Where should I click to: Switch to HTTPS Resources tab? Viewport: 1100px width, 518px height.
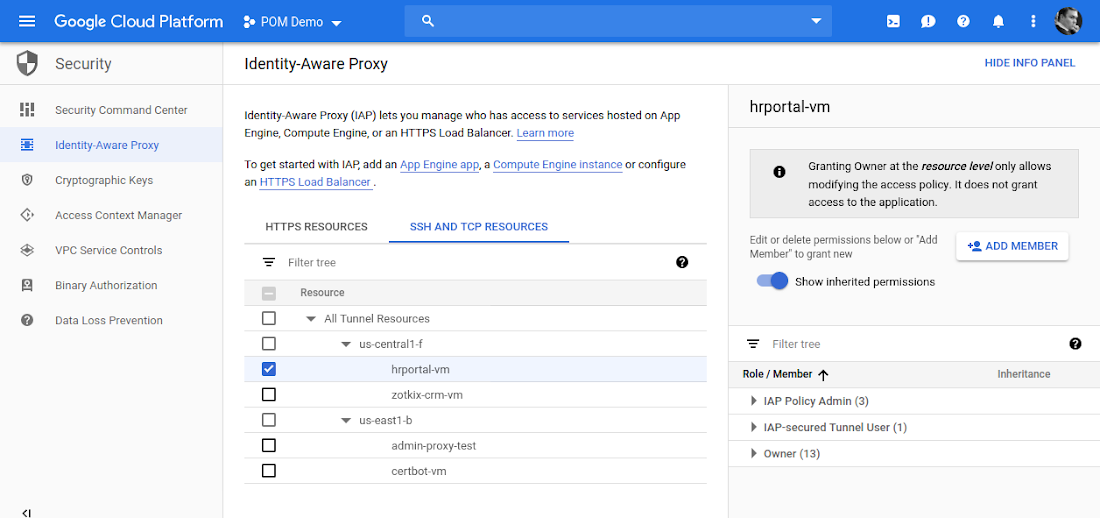tap(316, 227)
